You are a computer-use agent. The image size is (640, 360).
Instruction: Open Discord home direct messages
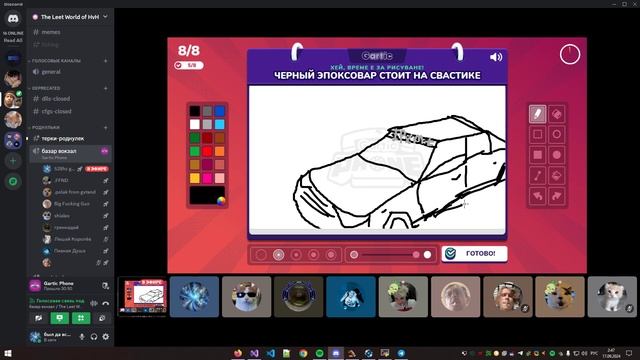pyautogui.click(x=13, y=19)
